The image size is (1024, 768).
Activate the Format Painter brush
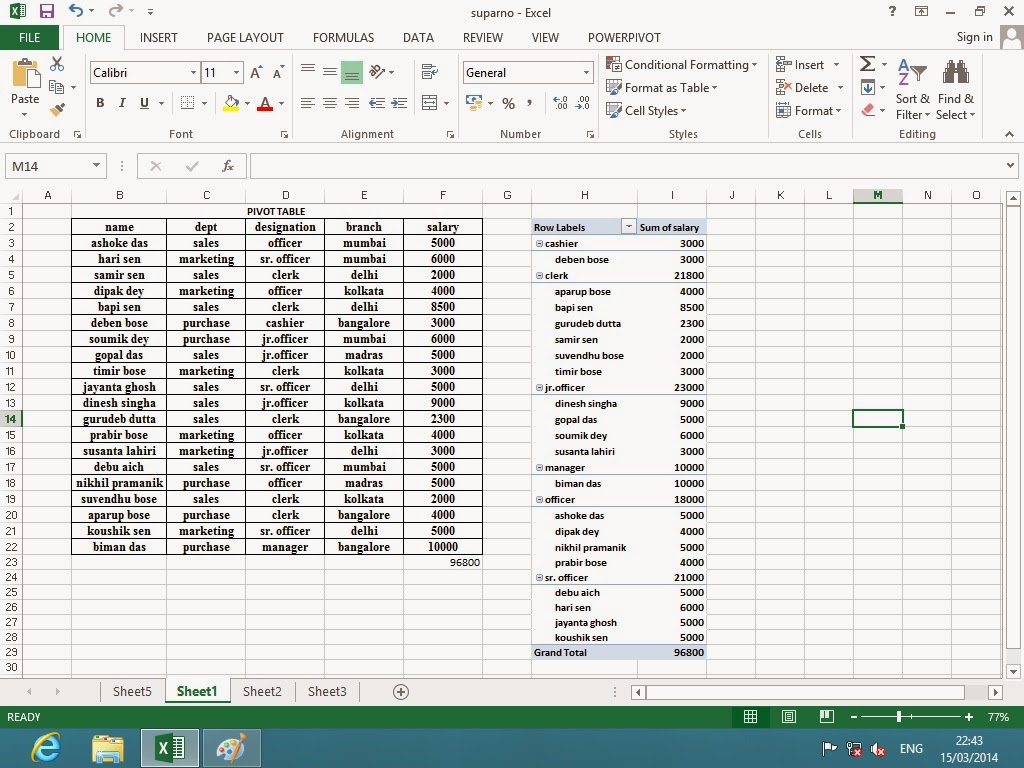coord(57,110)
